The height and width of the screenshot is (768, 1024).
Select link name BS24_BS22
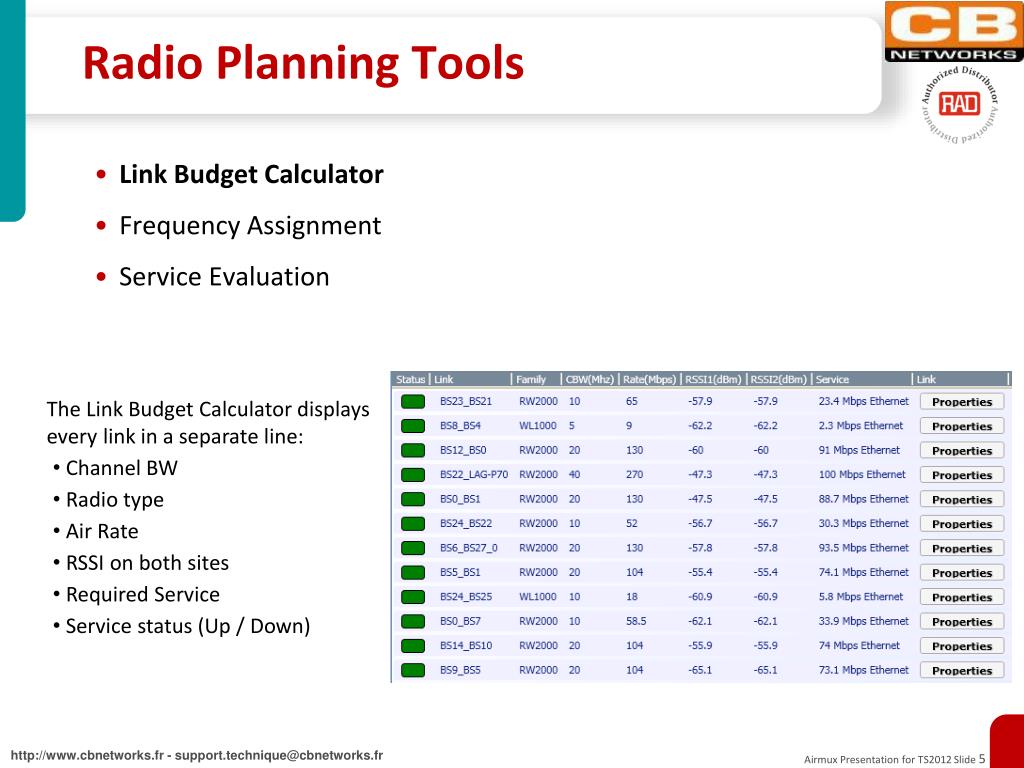tap(466, 523)
